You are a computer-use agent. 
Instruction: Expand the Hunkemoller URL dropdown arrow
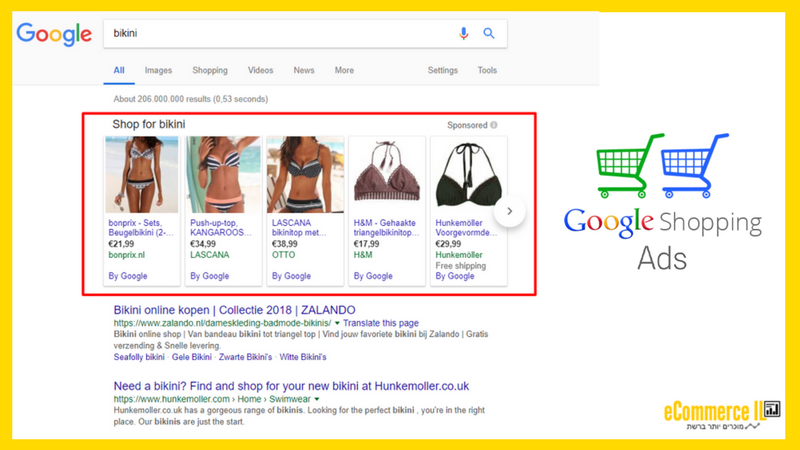[x=317, y=399]
